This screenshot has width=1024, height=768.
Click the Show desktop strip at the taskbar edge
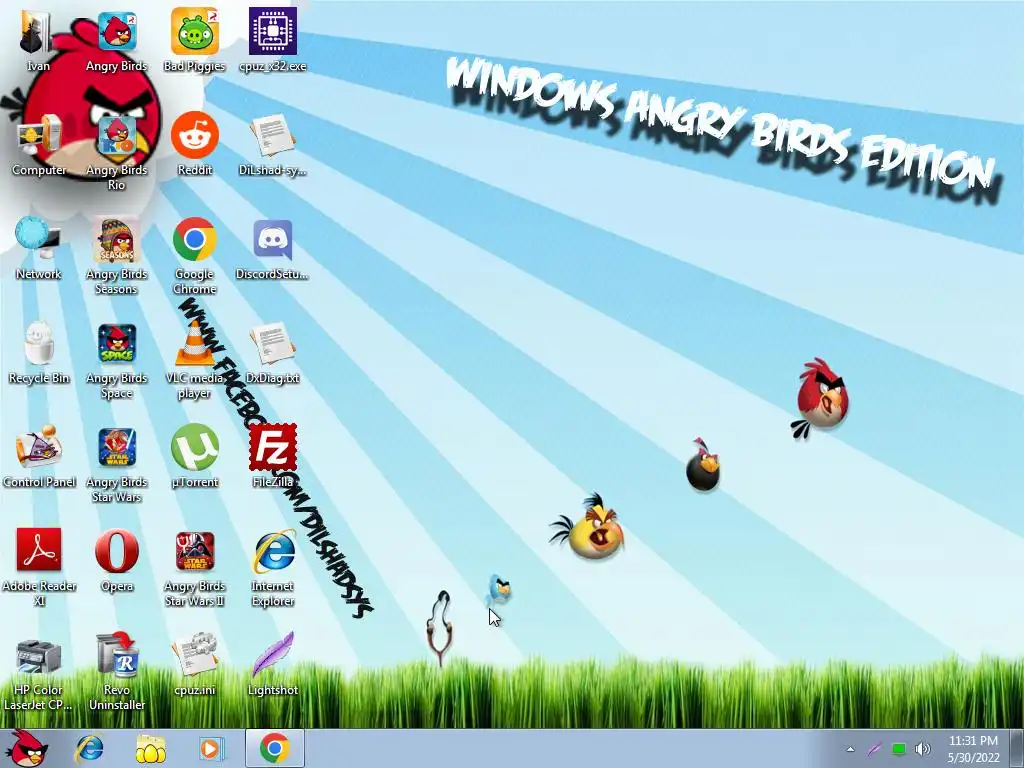(1016, 749)
